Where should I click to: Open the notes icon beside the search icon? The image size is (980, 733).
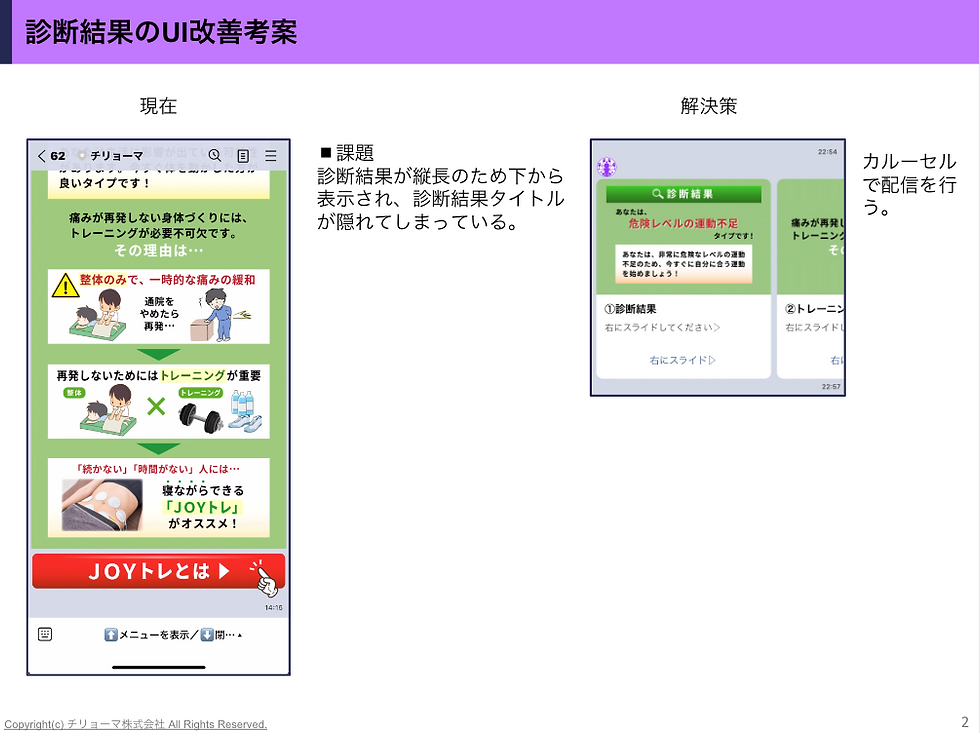[x=242, y=155]
